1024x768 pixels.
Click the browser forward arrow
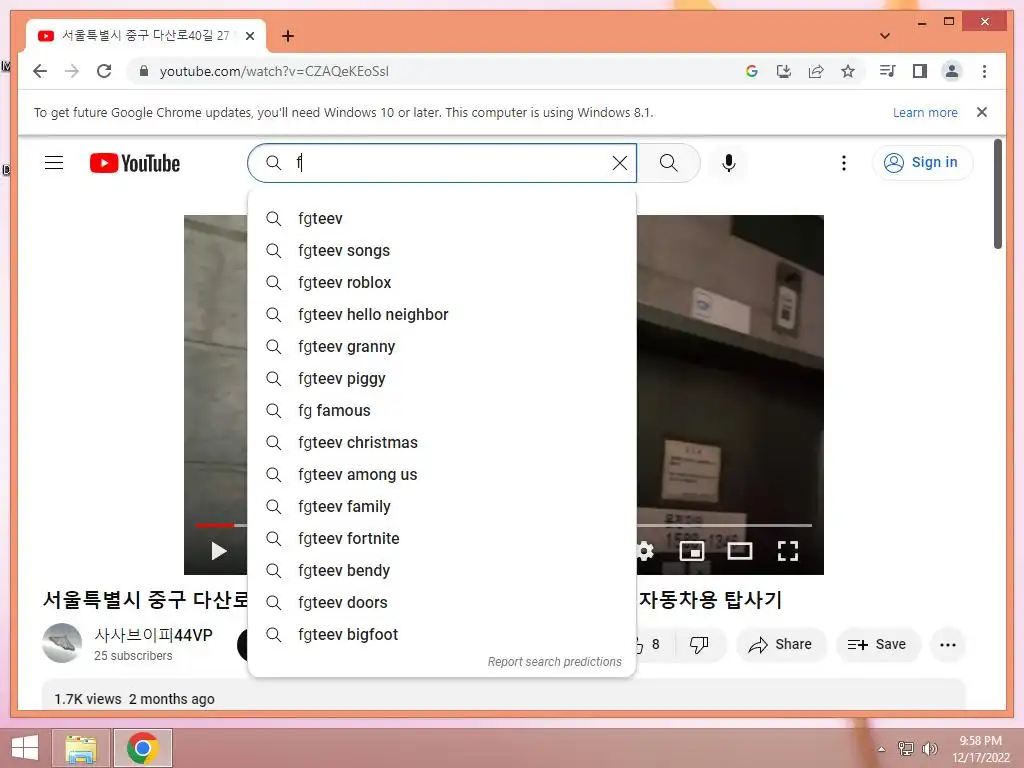[72, 71]
